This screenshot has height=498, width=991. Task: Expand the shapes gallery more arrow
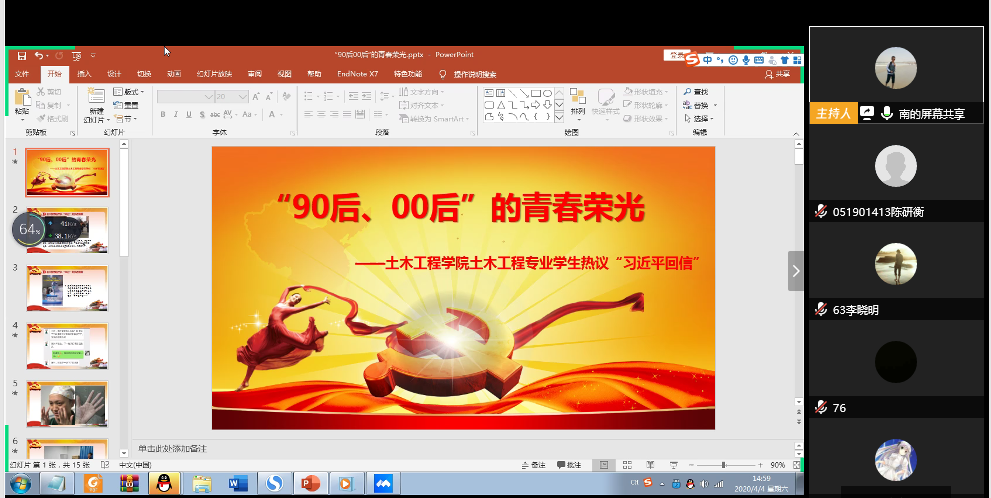(x=559, y=117)
